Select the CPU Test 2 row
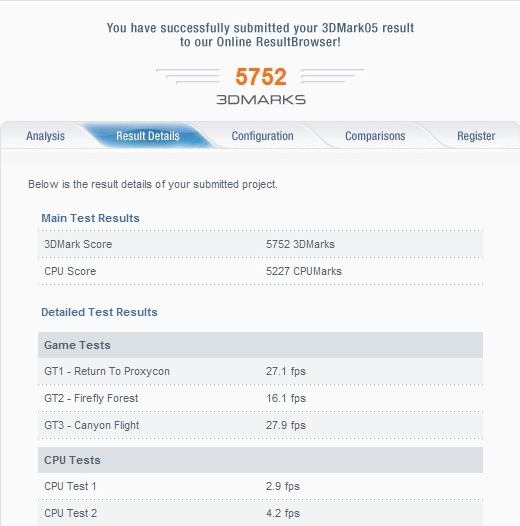The image size is (520, 526). click(x=260, y=513)
